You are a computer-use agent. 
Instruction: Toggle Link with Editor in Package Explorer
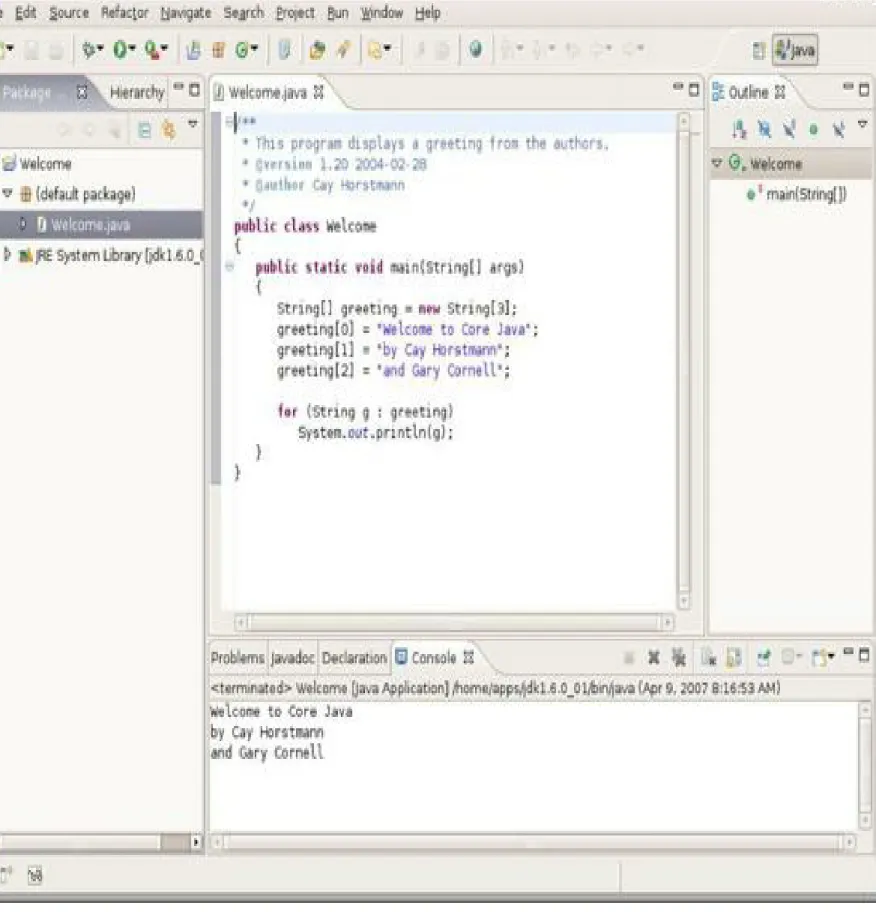(169, 129)
